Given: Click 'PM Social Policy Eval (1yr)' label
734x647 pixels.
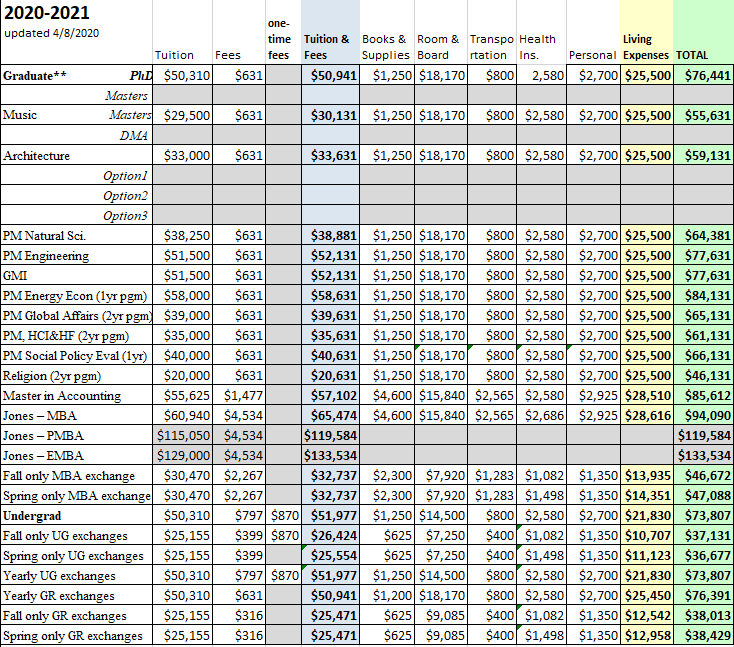Looking at the screenshot, I should tap(75, 356).
